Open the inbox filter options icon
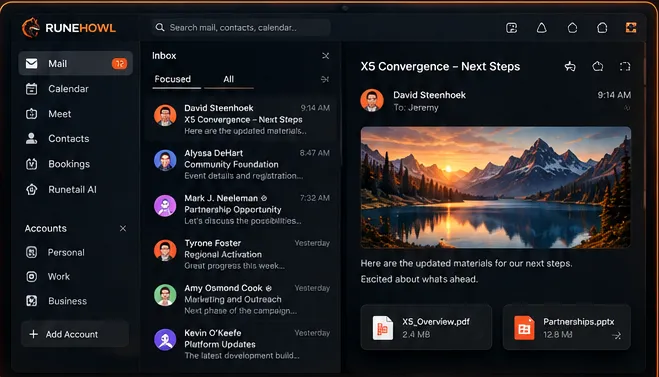The image size is (659, 377). (x=325, y=79)
